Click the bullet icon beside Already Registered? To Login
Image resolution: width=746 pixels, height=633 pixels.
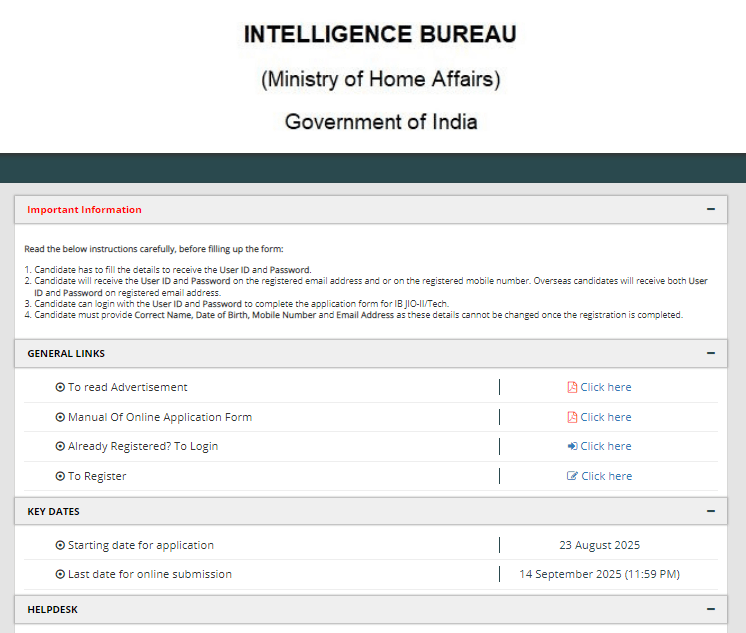(x=60, y=447)
